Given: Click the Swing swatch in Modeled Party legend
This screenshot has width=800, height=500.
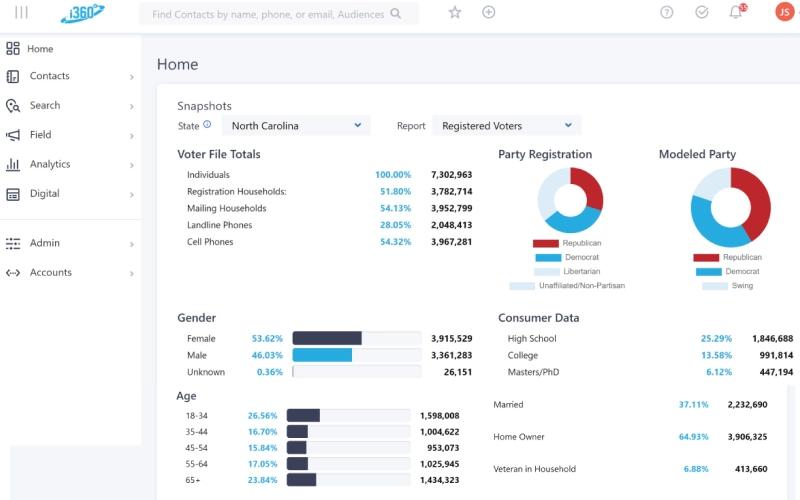Looking at the screenshot, I should (x=715, y=286).
